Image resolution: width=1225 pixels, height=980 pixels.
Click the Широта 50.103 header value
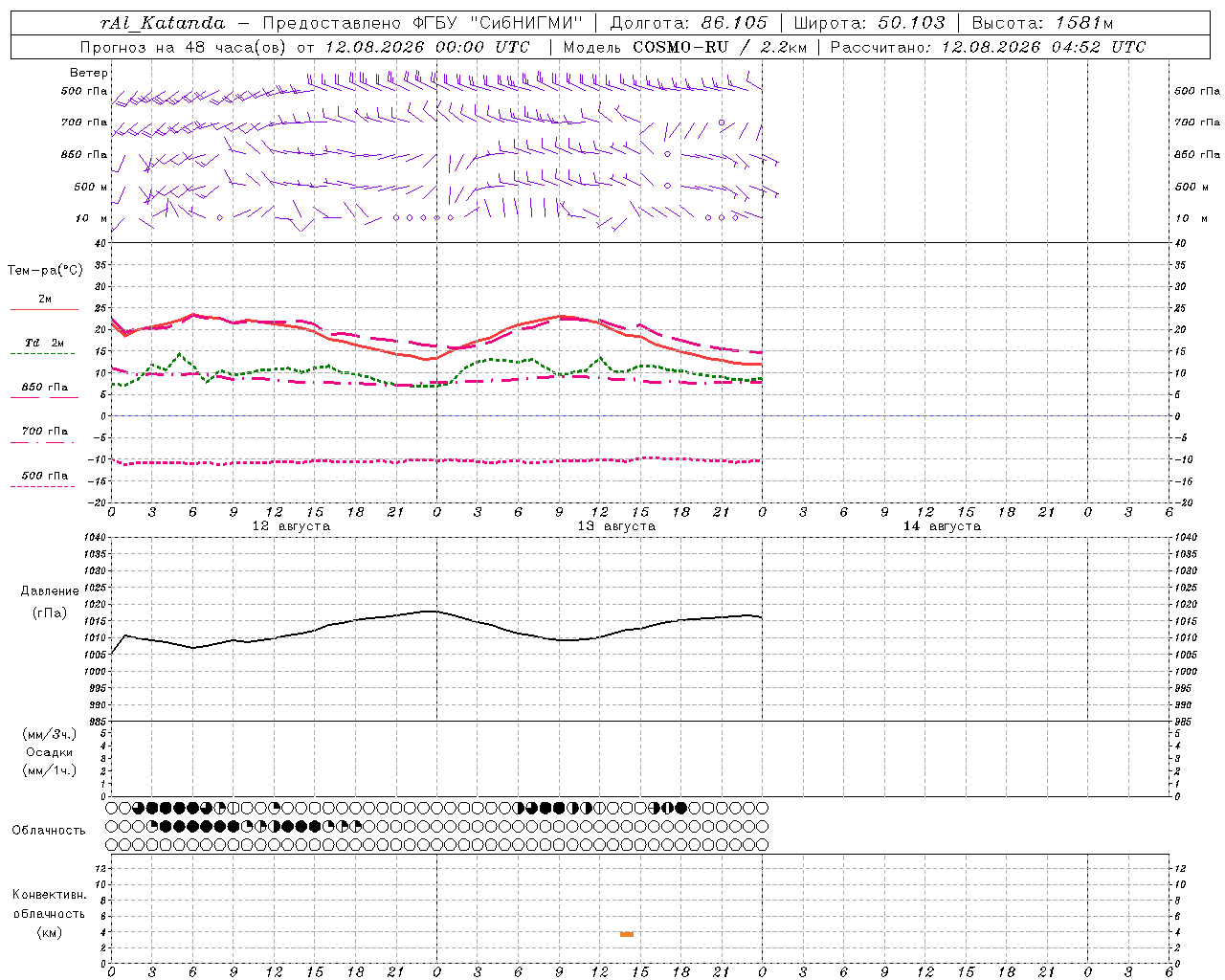(869, 23)
